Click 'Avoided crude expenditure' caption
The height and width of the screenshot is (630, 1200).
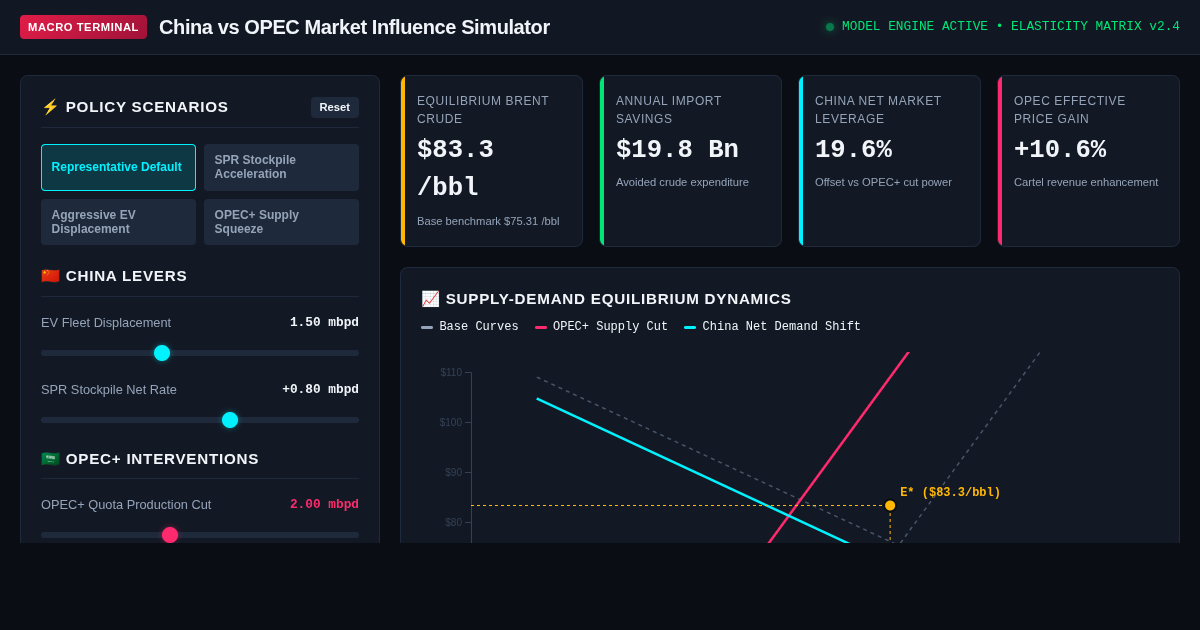click(x=682, y=182)
